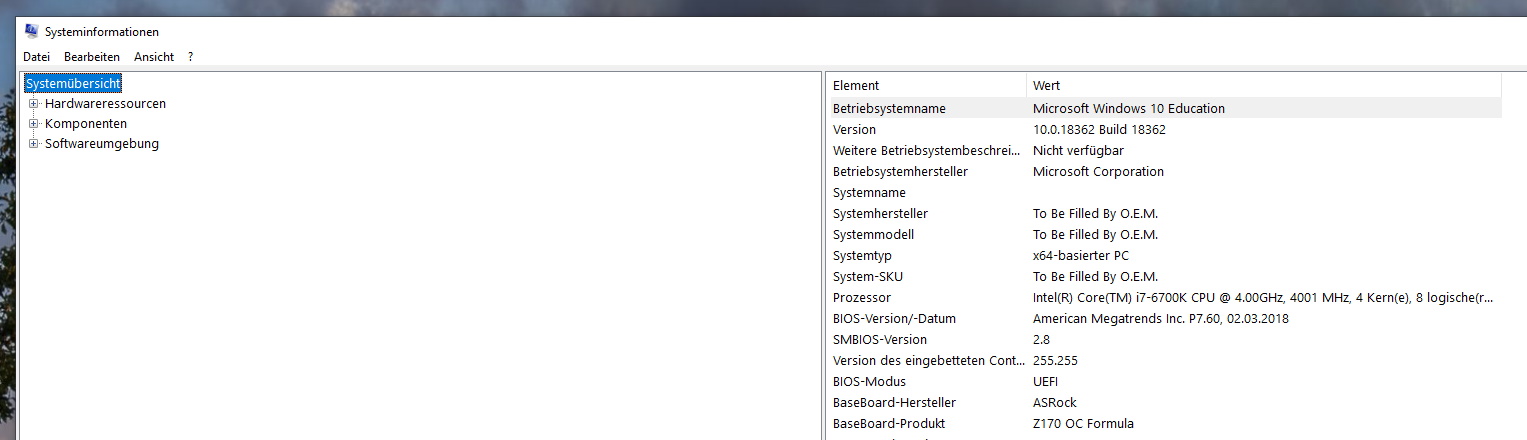Click the Microsoft Corporation value

[1098, 171]
